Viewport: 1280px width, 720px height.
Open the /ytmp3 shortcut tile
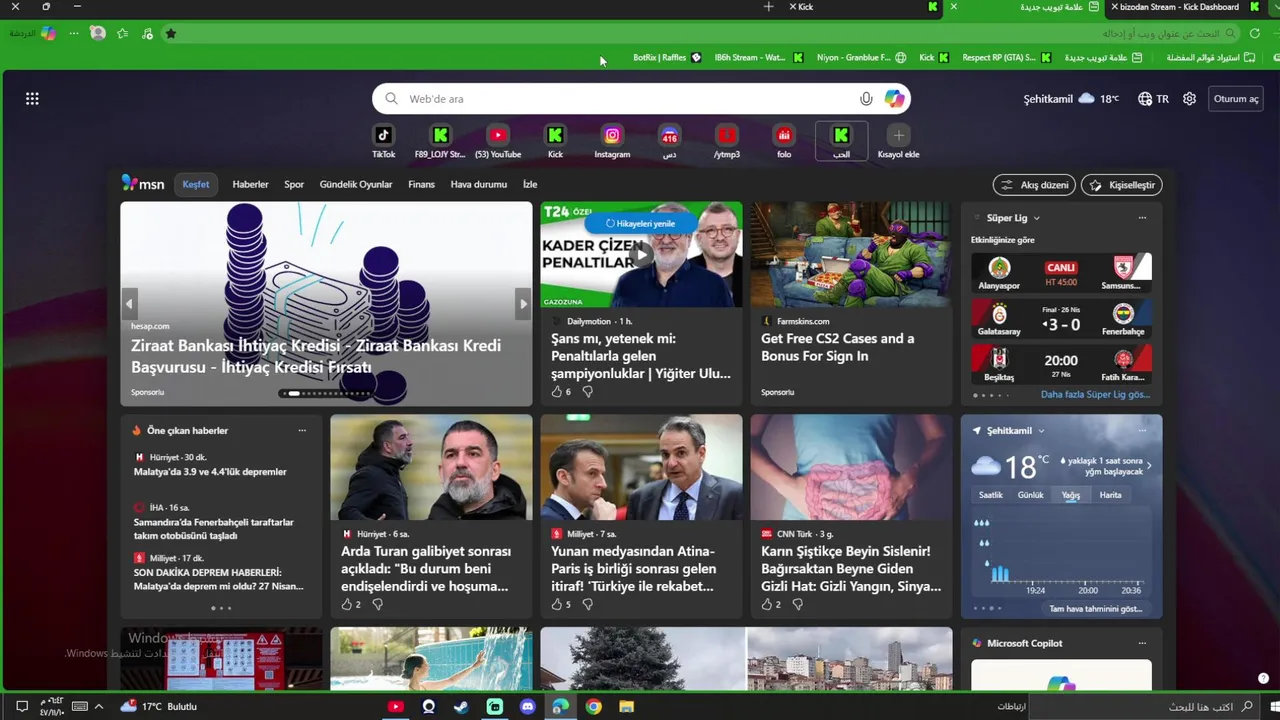coord(727,141)
